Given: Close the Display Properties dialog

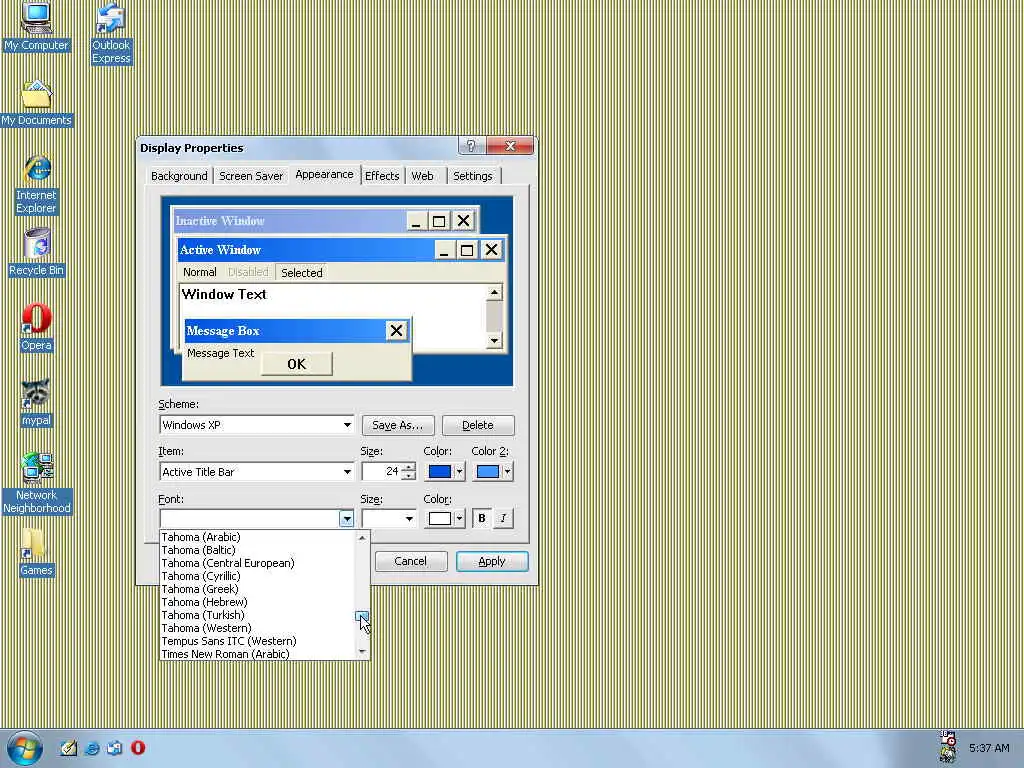Looking at the screenshot, I should 510,146.
